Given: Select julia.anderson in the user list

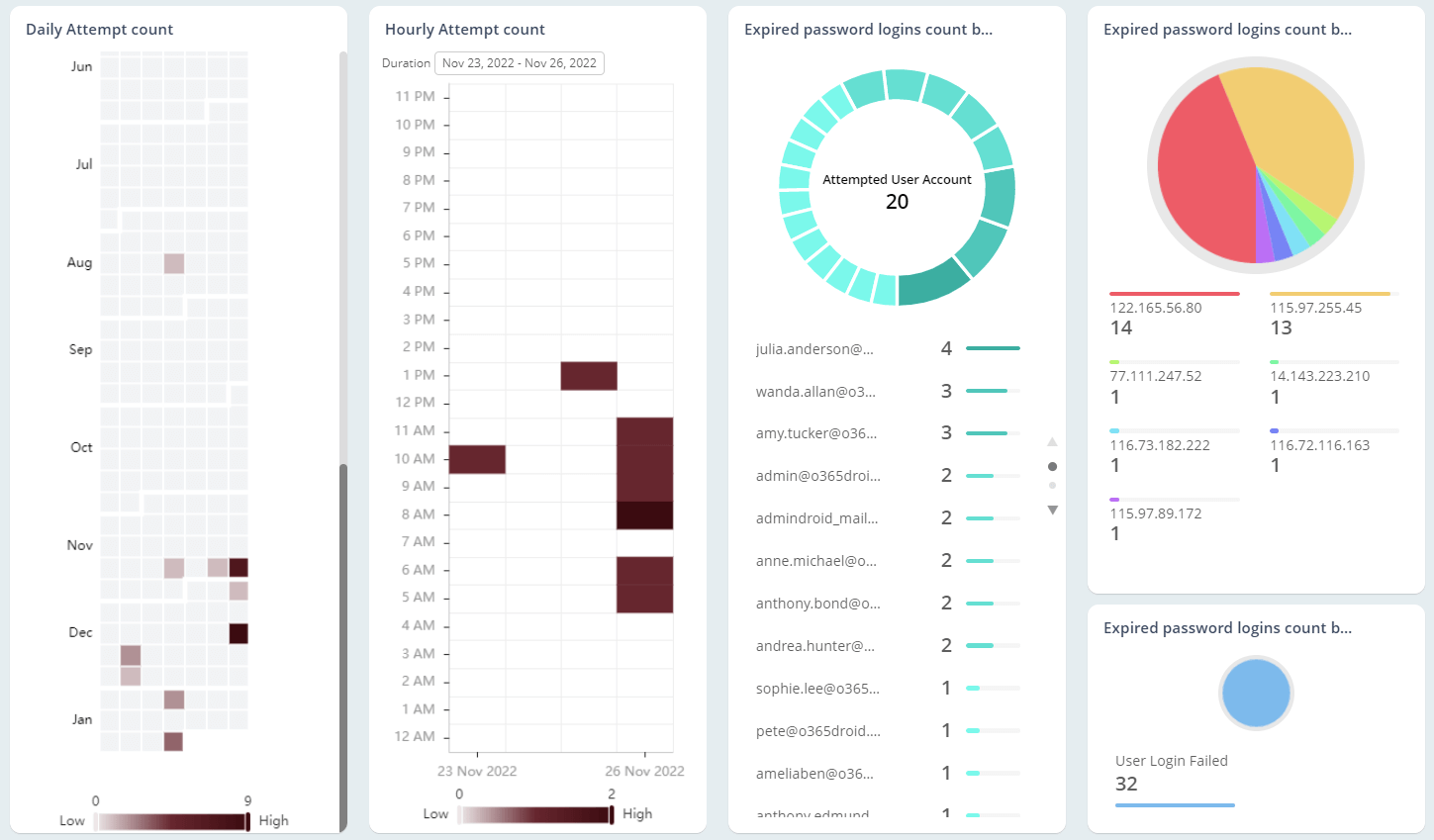Looking at the screenshot, I should pos(814,349).
